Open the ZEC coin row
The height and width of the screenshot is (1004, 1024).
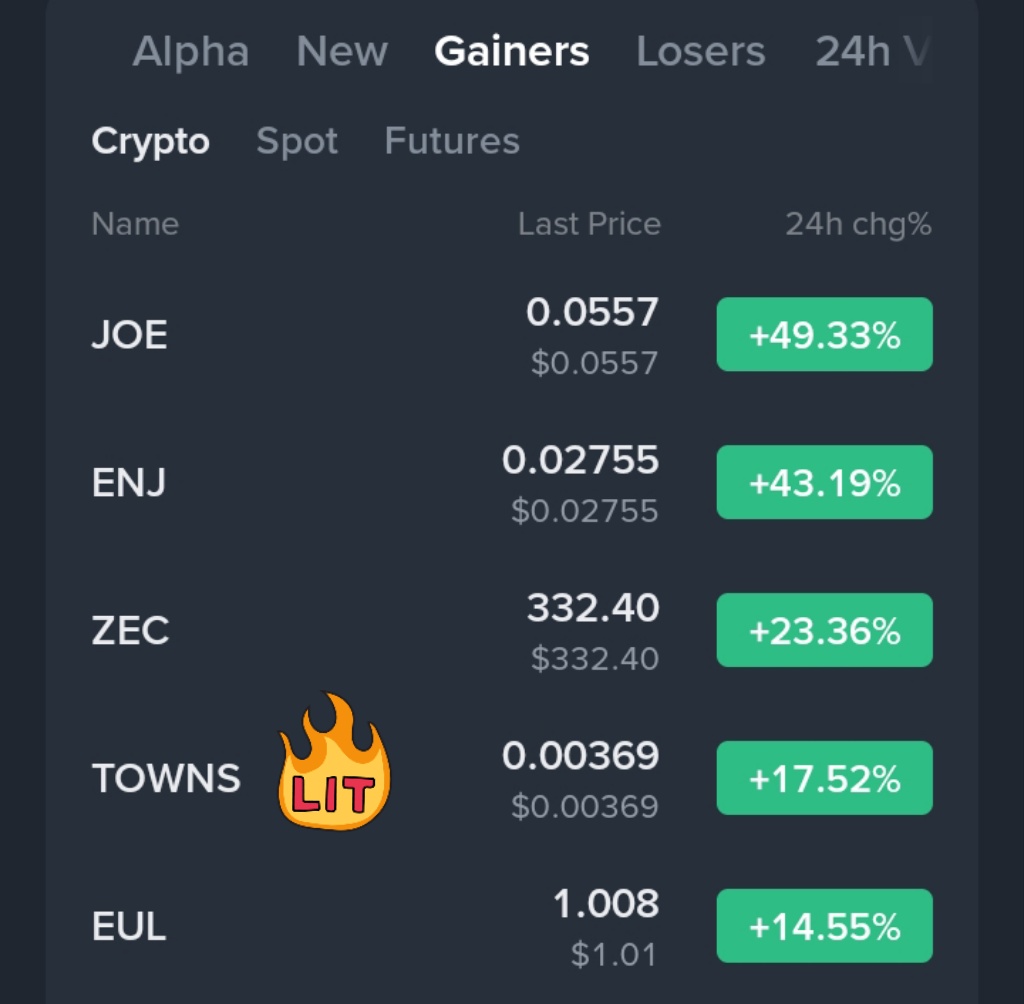point(130,631)
